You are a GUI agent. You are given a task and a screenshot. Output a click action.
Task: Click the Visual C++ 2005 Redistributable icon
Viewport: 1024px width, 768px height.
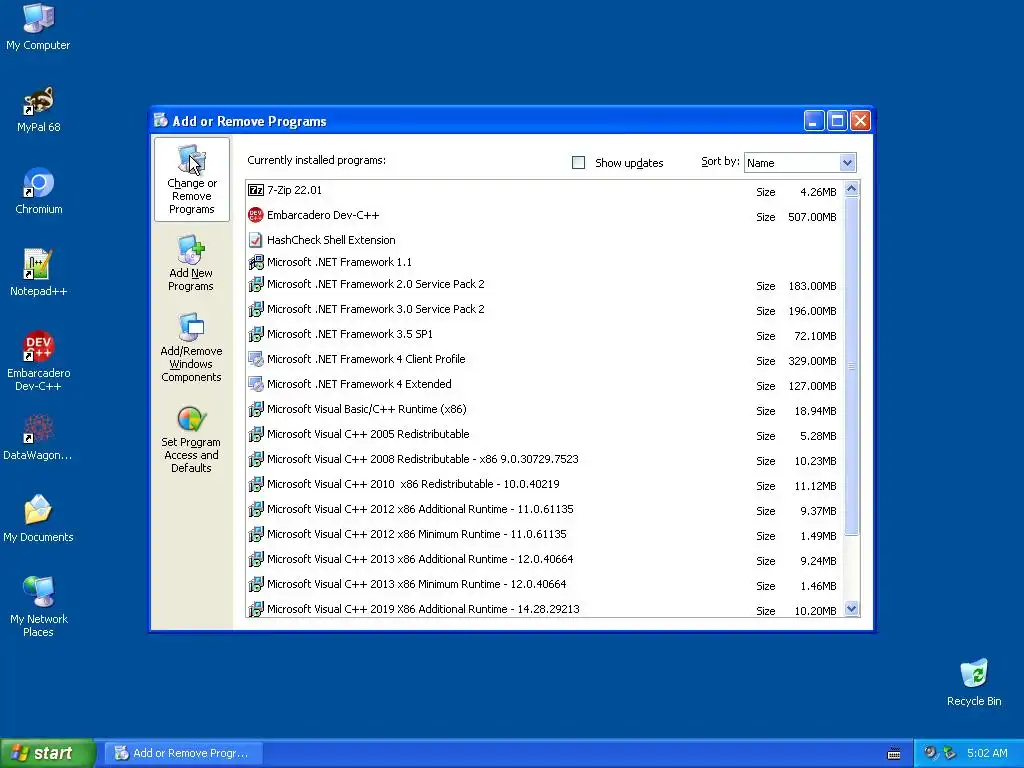click(256, 434)
